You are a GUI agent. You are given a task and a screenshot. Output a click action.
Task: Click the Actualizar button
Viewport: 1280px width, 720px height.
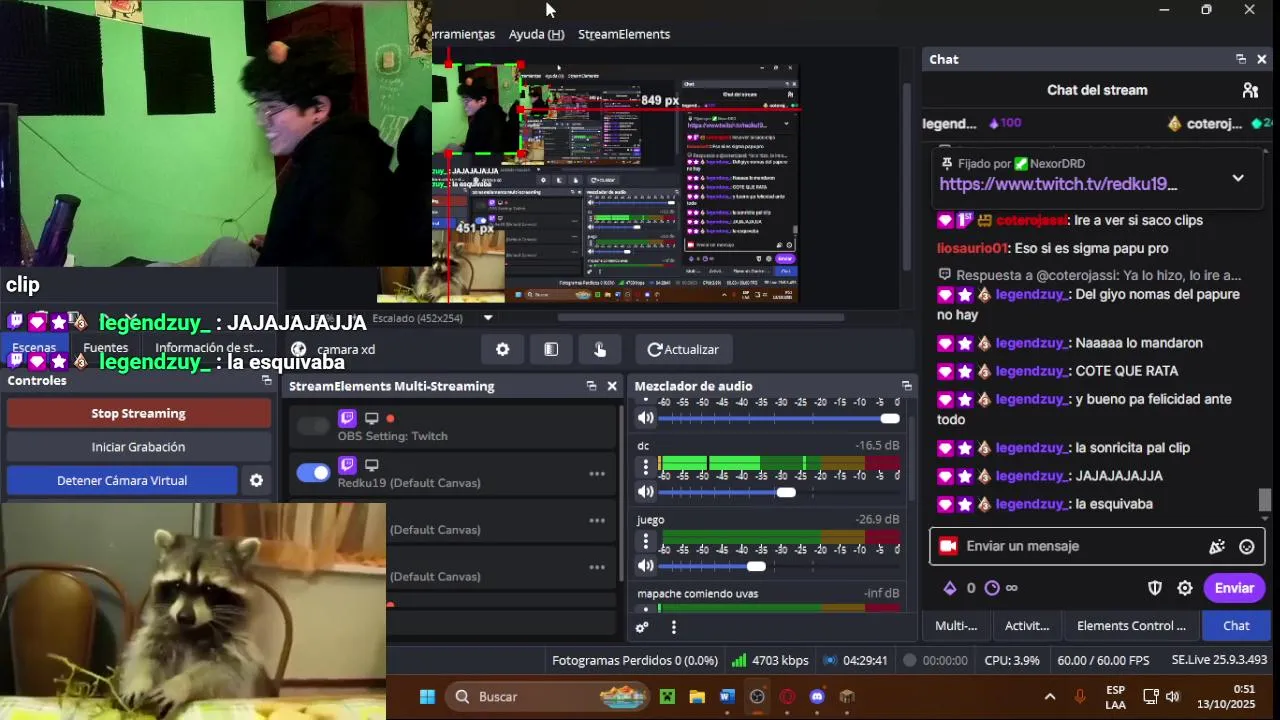click(x=684, y=349)
